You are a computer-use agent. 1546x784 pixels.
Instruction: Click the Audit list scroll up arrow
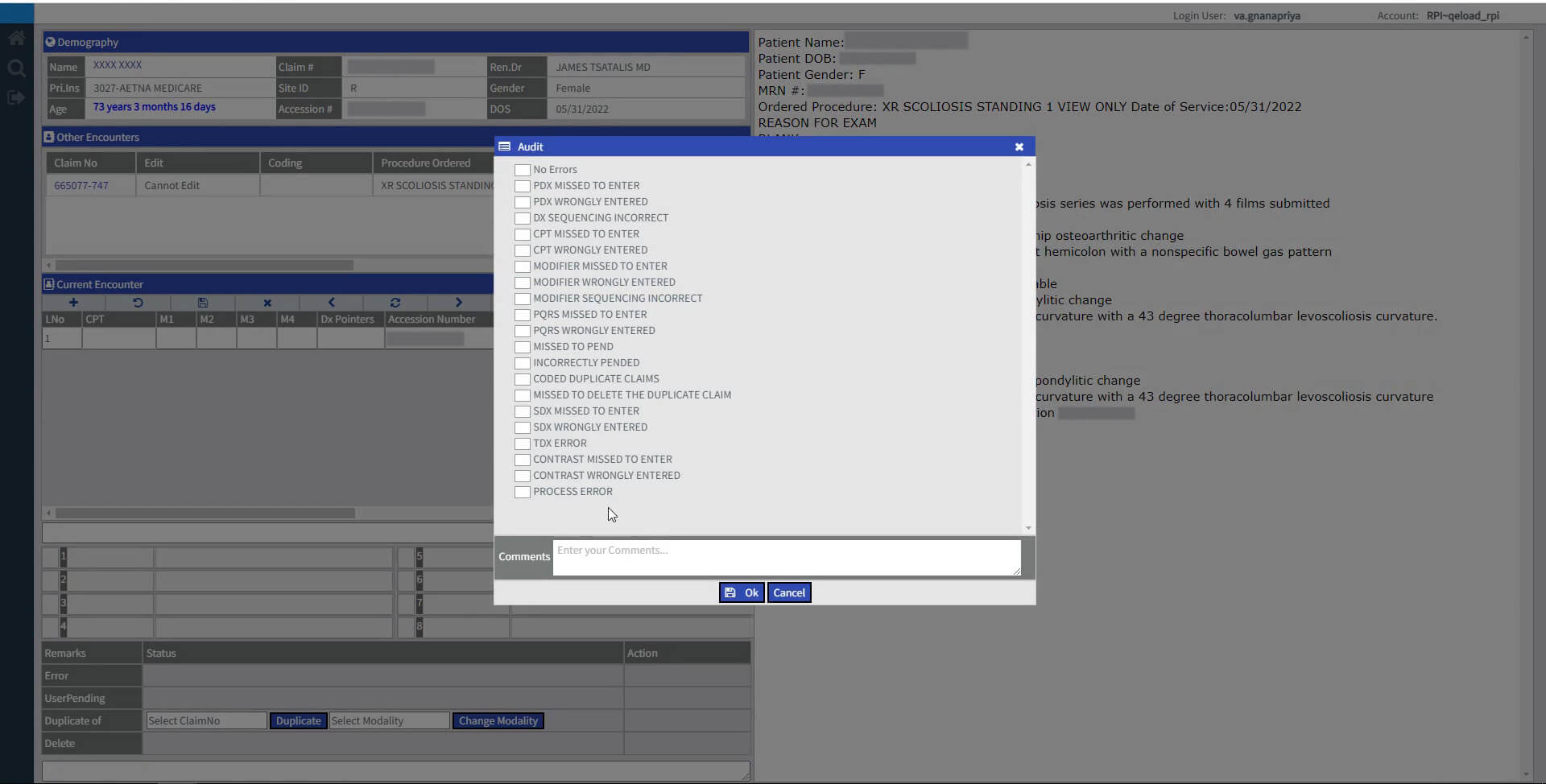pyautogui.click(x=1028, y=164)
